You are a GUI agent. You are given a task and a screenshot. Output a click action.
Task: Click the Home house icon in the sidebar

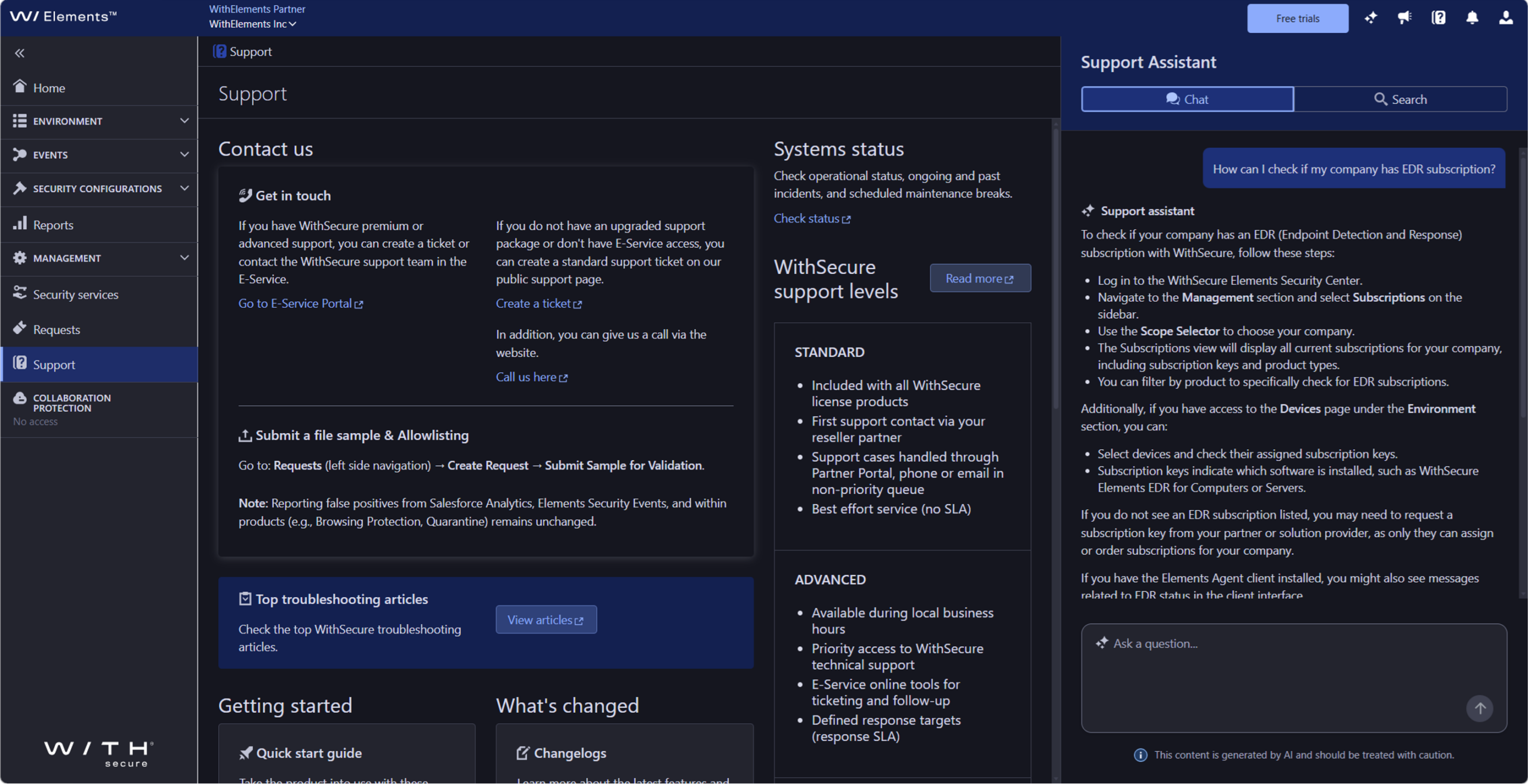point(20,87)
